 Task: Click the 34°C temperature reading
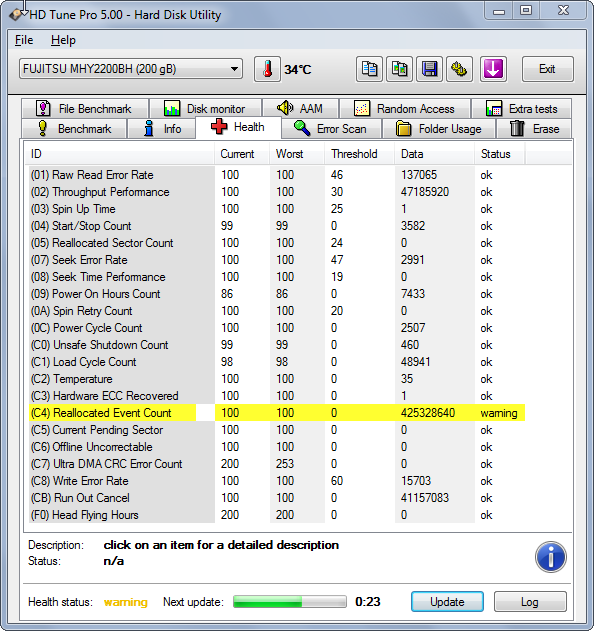298,70
